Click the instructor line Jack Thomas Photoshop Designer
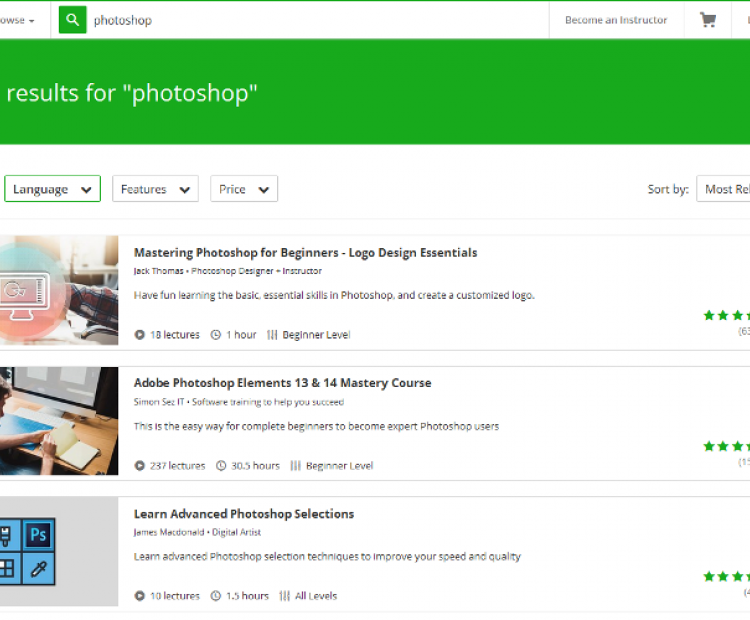 point(228,271)
